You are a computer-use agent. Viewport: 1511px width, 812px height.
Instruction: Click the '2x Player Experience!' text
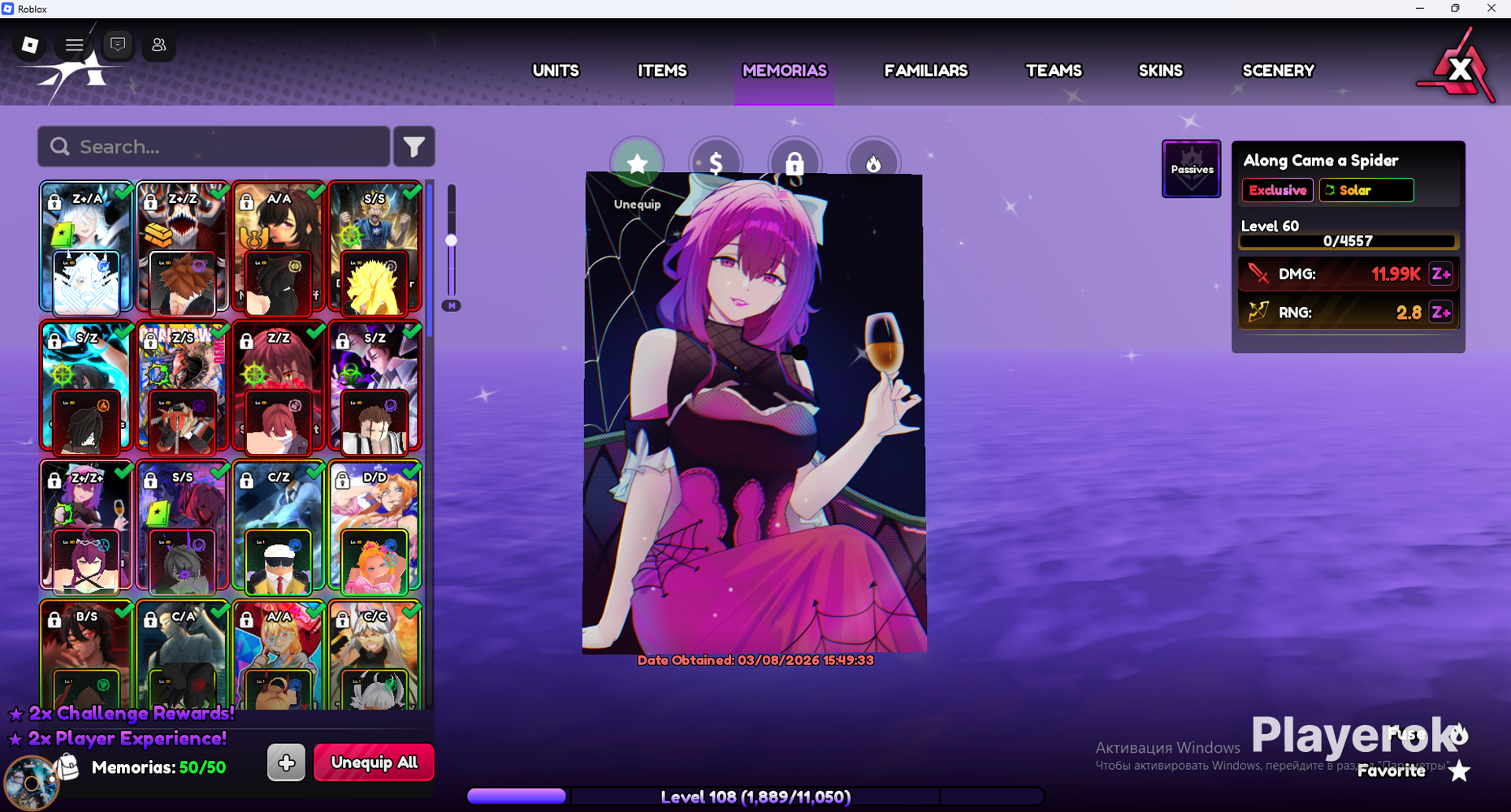[x=127, y=739]
